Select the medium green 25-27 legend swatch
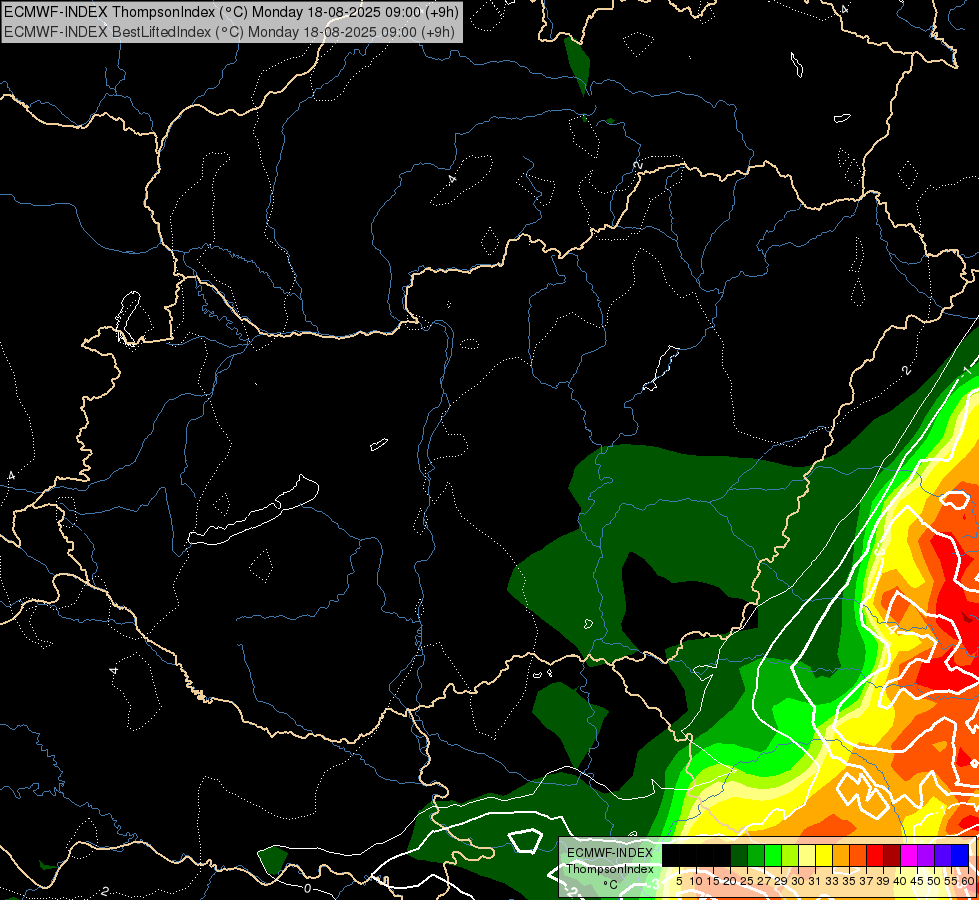979x900 pixels. coord(755,855)
